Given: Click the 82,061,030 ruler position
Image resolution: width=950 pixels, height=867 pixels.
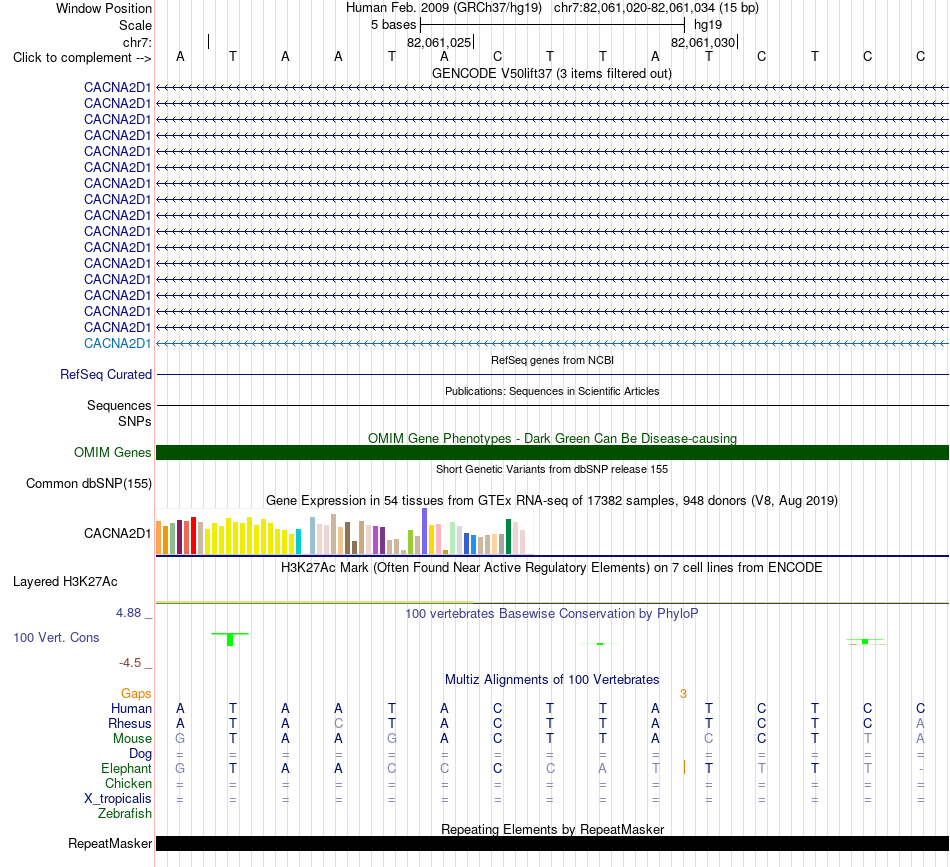Looking at the screenshot, I should 703,42.
